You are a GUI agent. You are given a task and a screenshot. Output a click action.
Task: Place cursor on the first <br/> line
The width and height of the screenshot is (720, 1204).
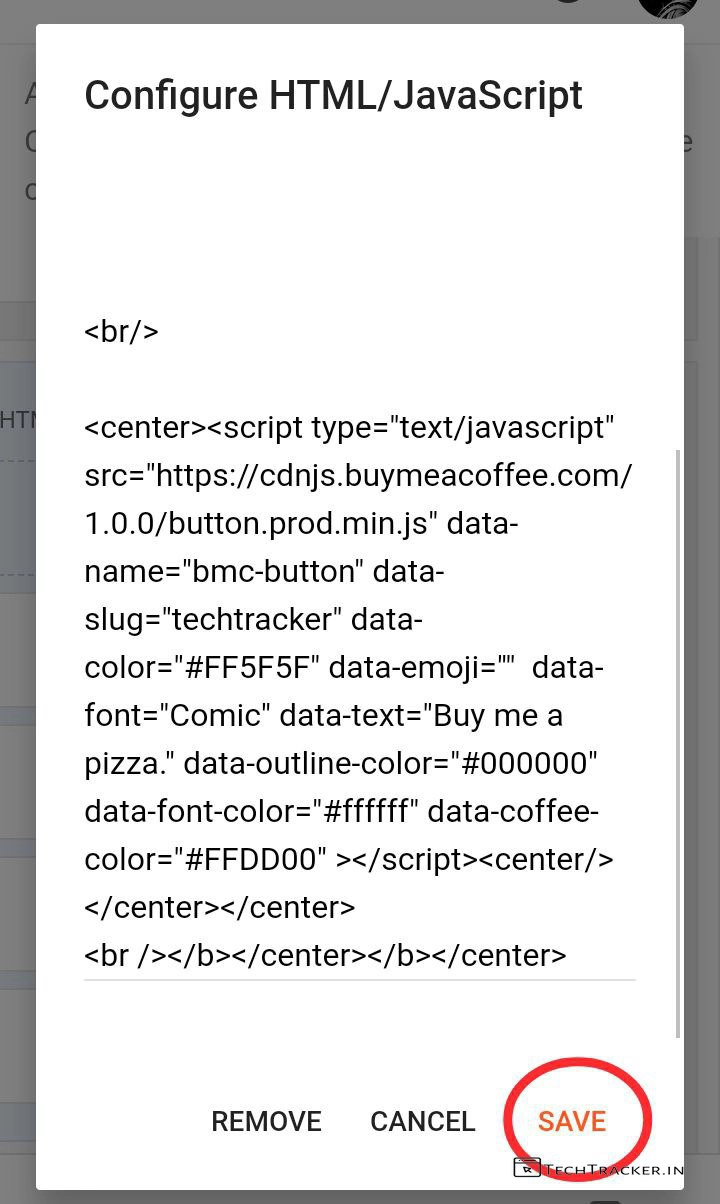[x=122, y=331]
